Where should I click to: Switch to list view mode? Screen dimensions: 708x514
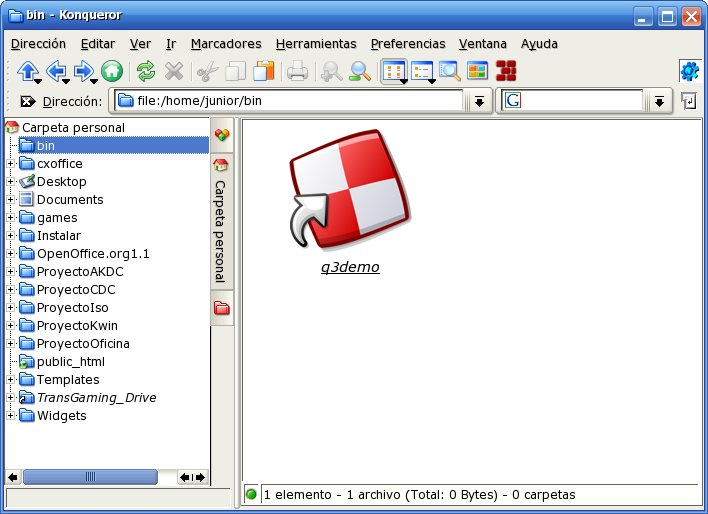pos(420,71)
